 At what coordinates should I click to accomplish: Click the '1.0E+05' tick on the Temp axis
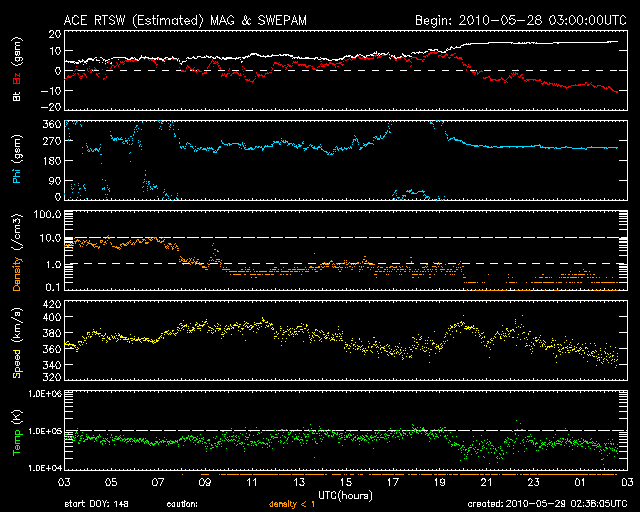pyautogui.click(x=45, y=431)
